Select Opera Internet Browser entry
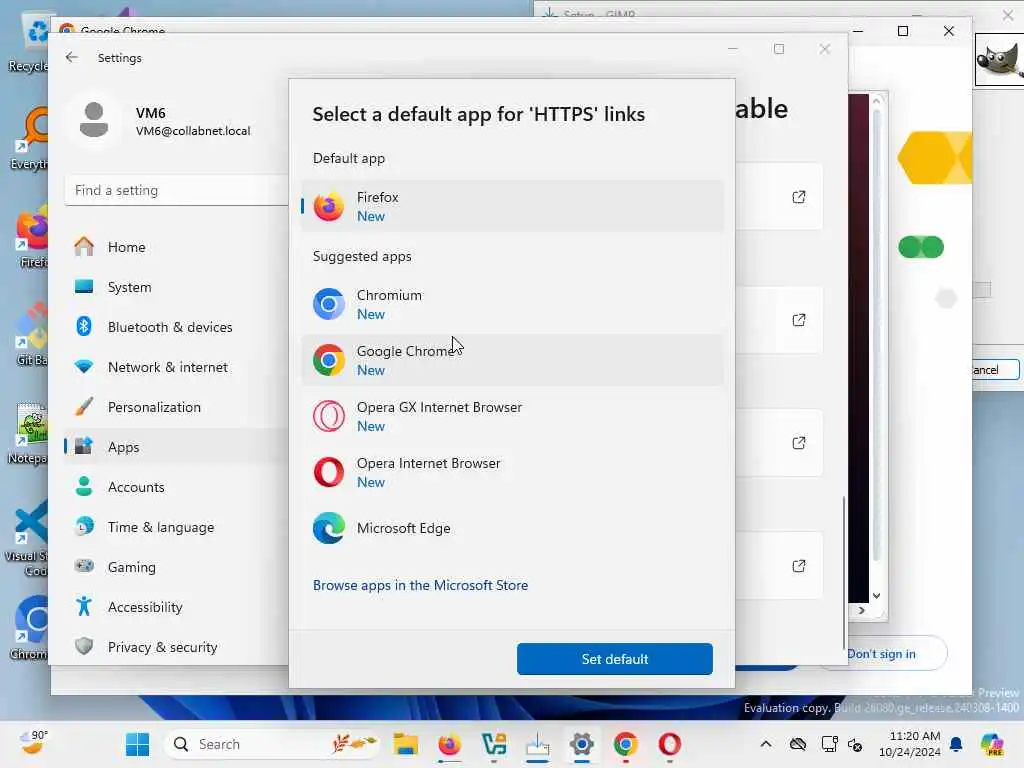This screenshot has width=1024, height=768. 512,473
